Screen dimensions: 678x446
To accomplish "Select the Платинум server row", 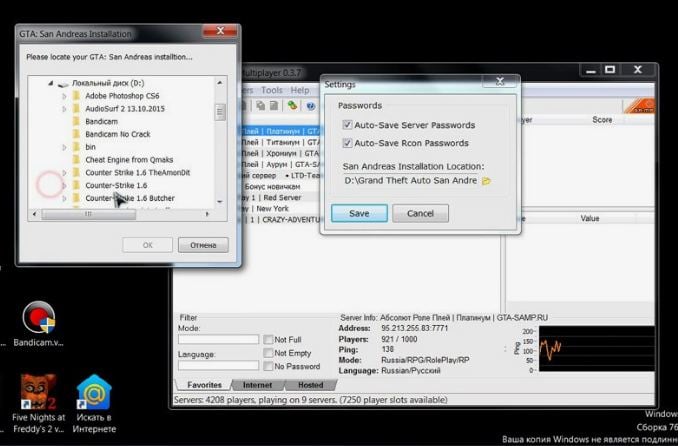I will 280,131.
